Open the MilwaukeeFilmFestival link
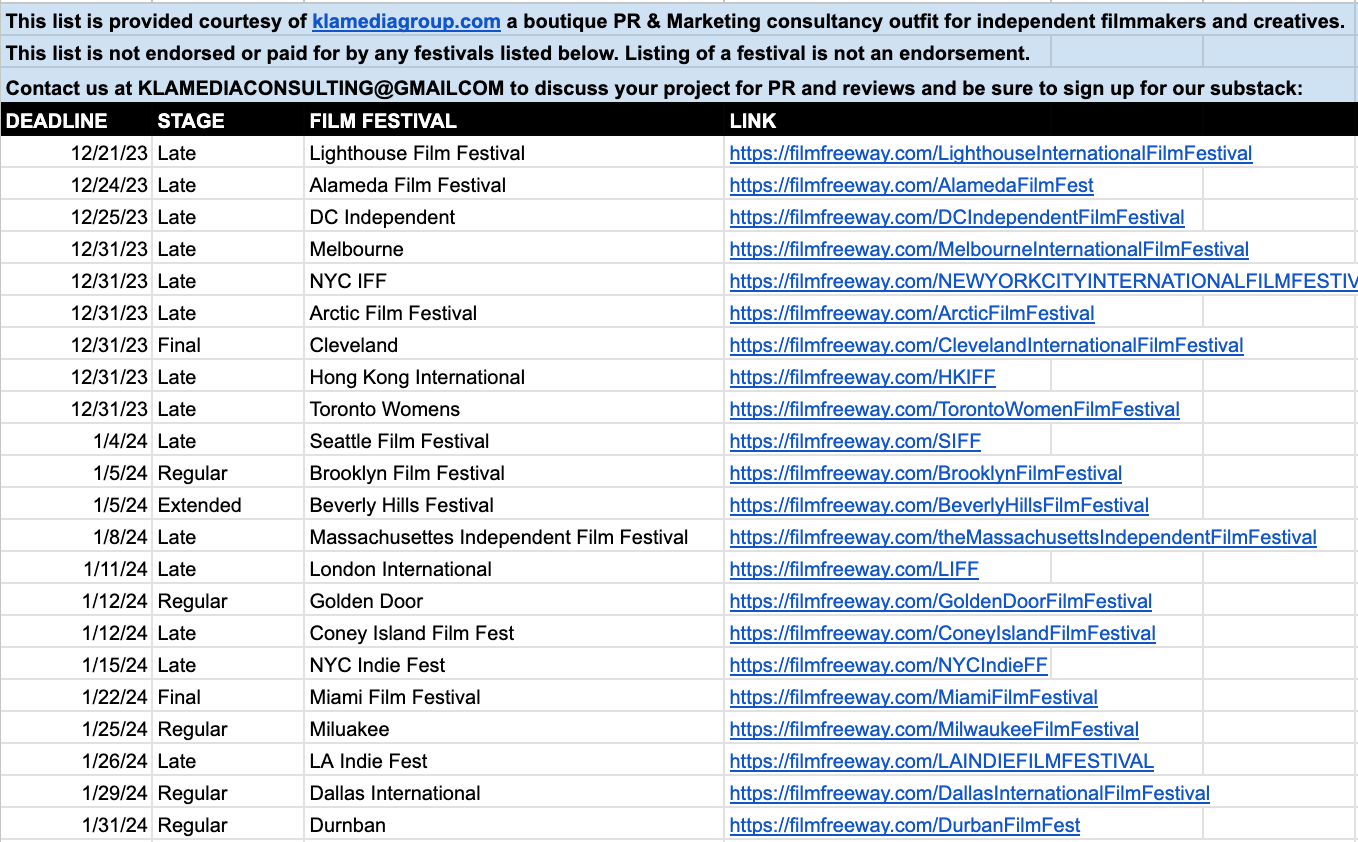This screenshot has height=842, width=1358. (934, 729)
